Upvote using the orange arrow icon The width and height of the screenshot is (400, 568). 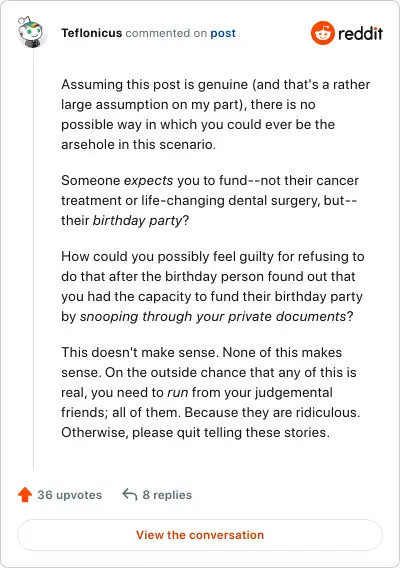coord(25,495)
